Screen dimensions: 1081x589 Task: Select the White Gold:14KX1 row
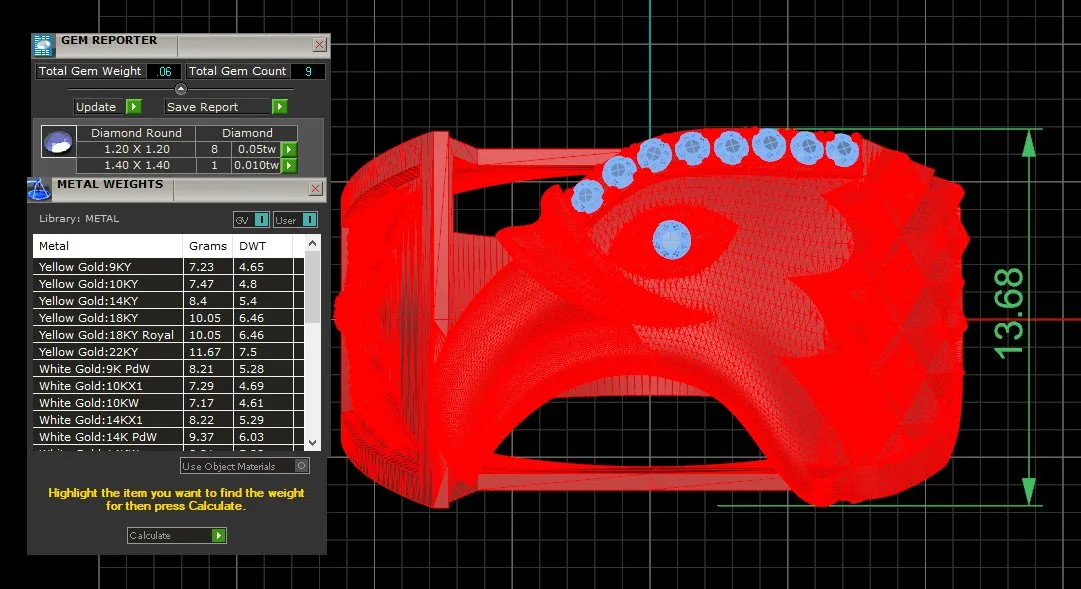pos(168,420)
